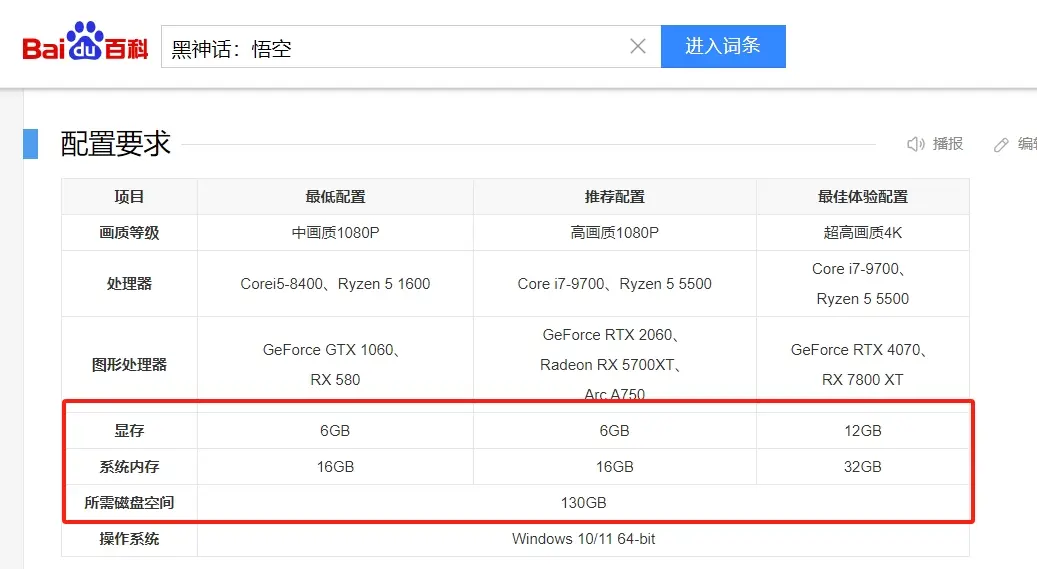Select the 项目 column header

pos(129,197)
